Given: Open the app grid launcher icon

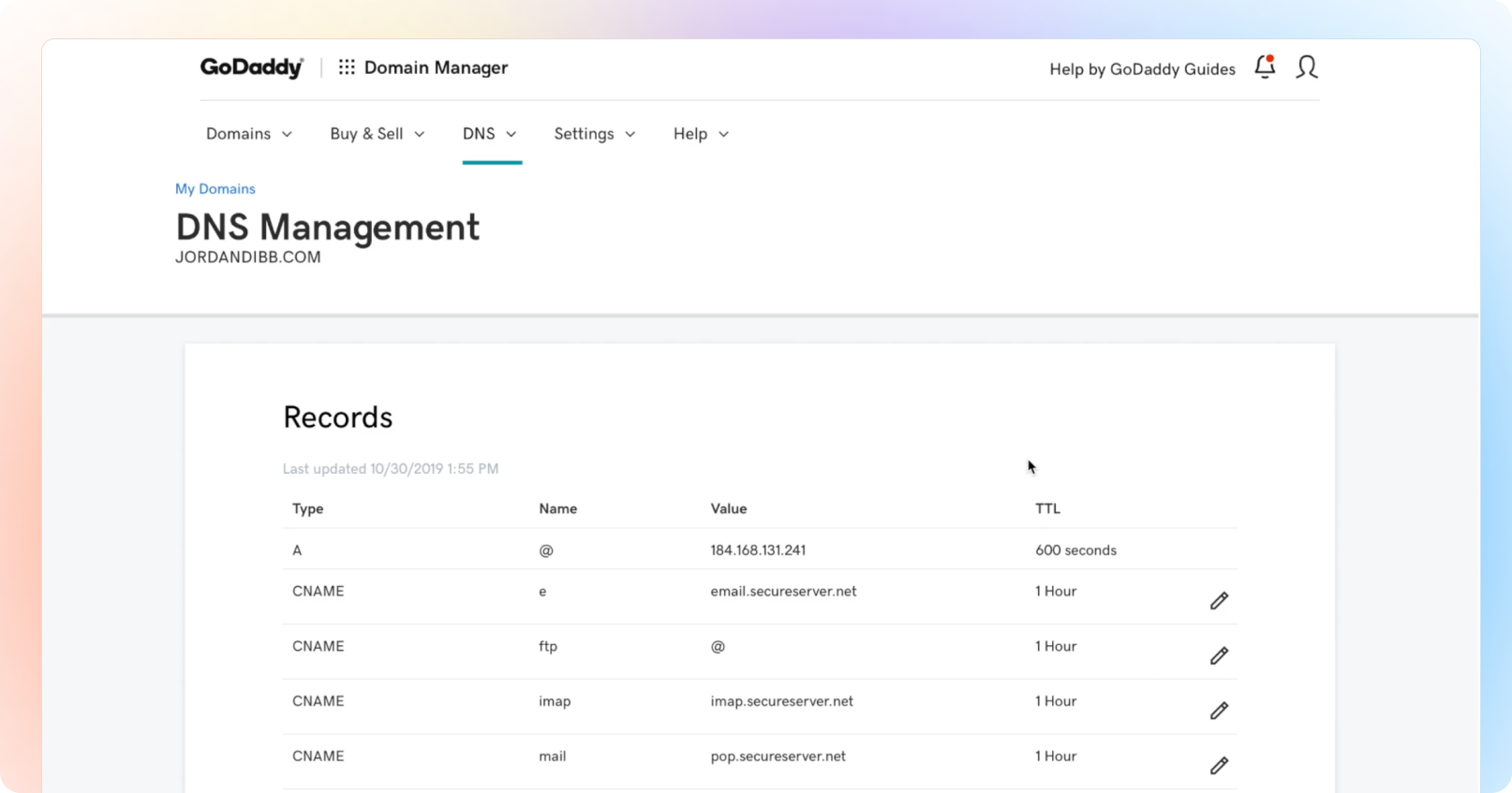Looking at the screenshot, I should tap(347, 67).
